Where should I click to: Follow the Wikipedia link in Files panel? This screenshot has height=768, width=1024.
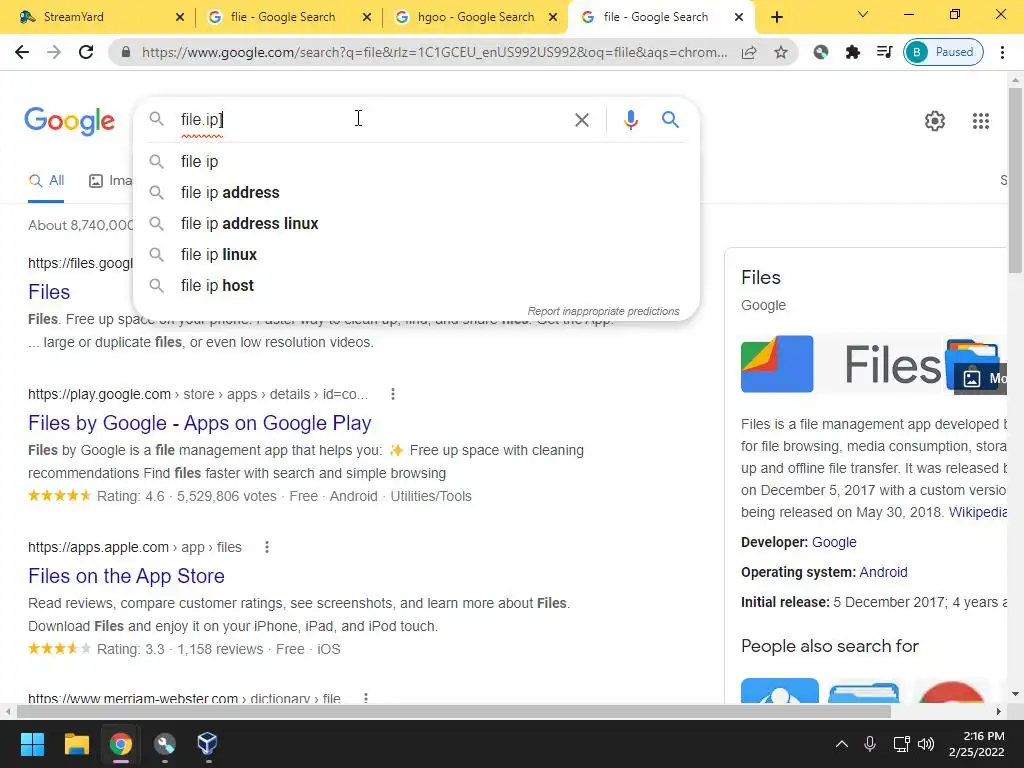977,512
